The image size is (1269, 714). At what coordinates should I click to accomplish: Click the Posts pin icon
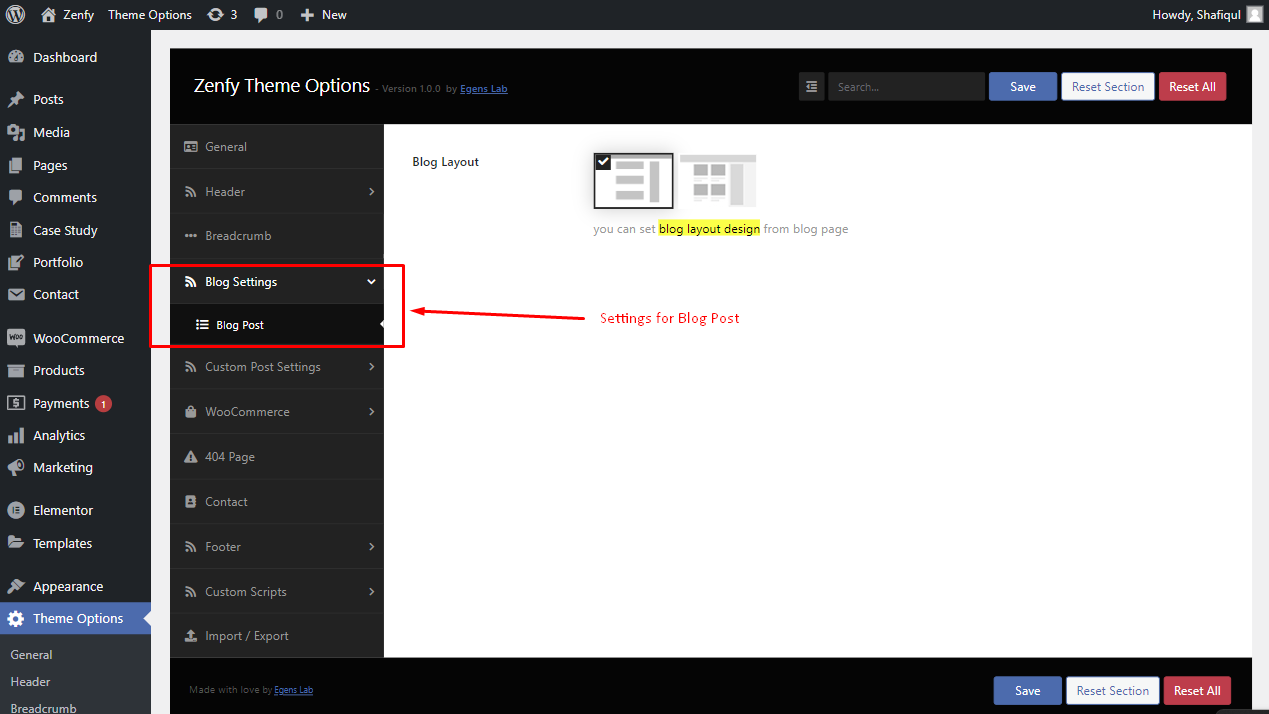point(16,99)
